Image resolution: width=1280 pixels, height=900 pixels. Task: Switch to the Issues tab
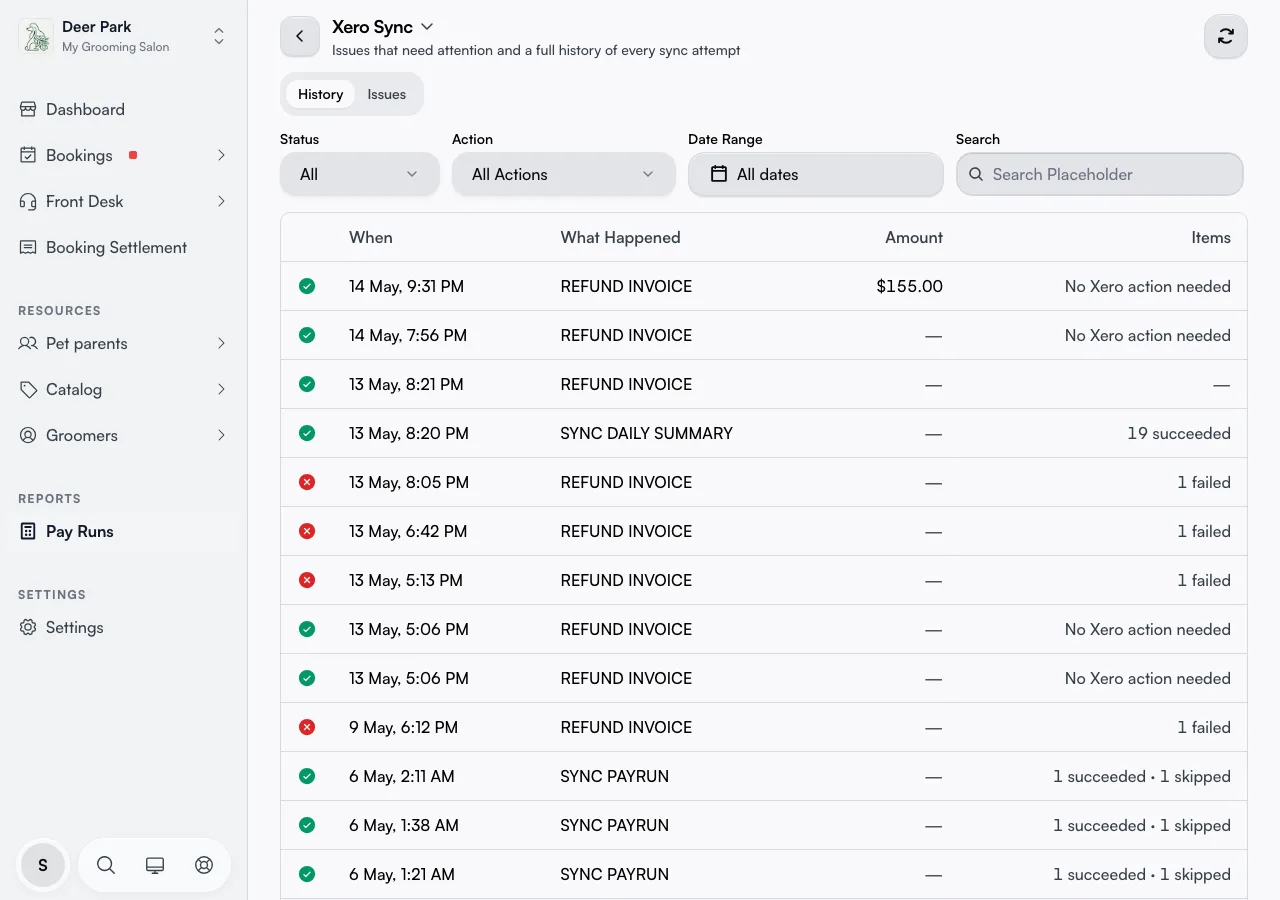pyautogui.click(x=387, y=94)
